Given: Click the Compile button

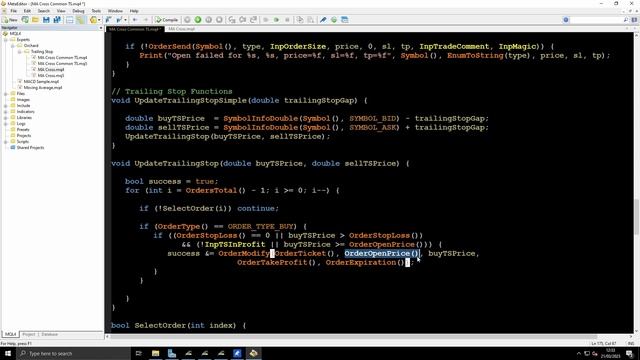Looking at the screenshot, I should 167,20.
